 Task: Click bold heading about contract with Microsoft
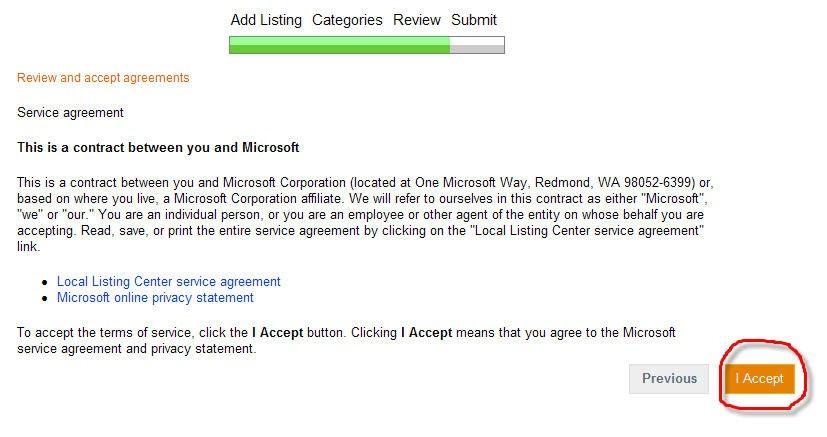(x=158, y=148)
